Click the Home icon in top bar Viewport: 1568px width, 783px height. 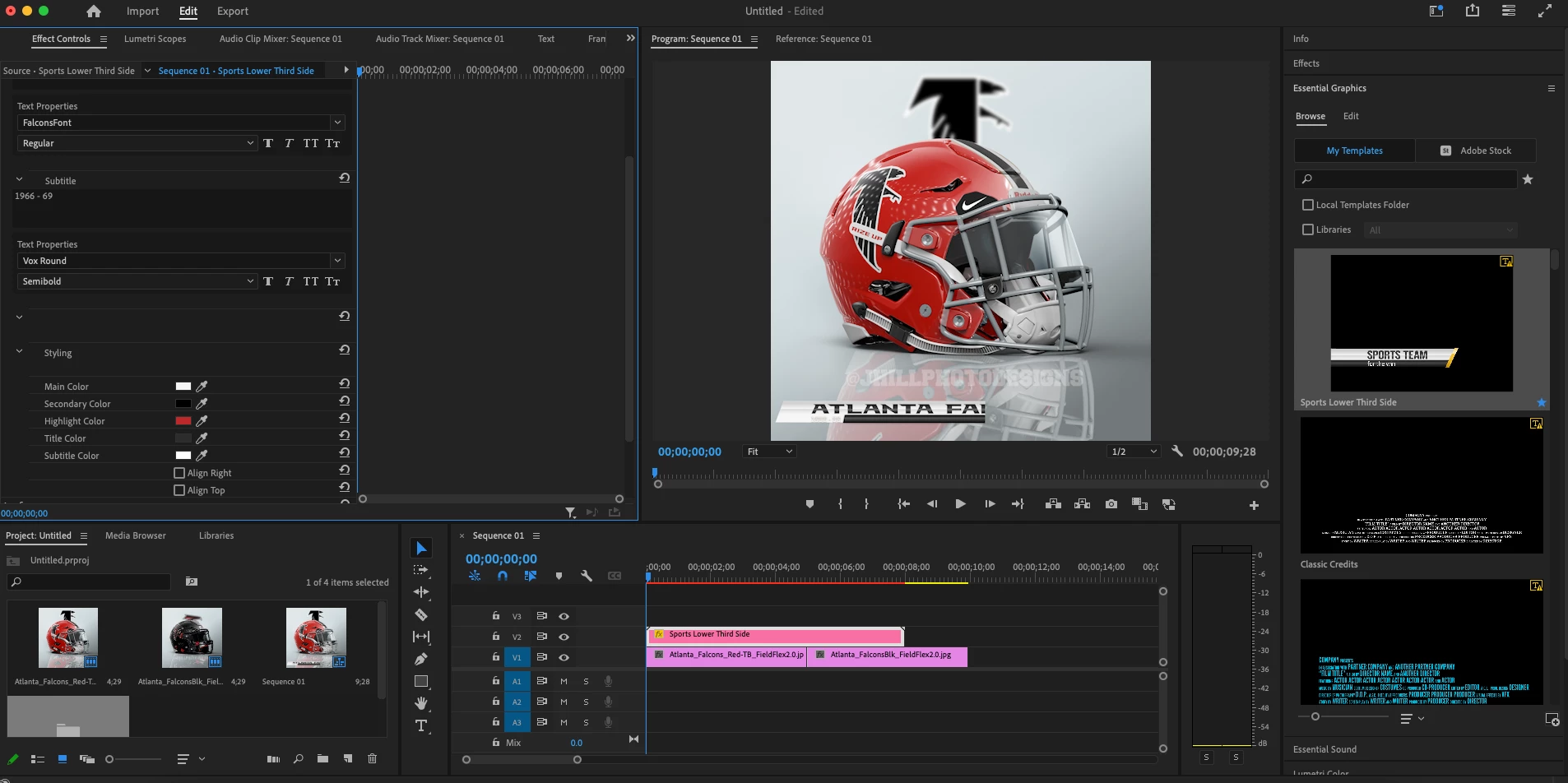click(94, 12)
